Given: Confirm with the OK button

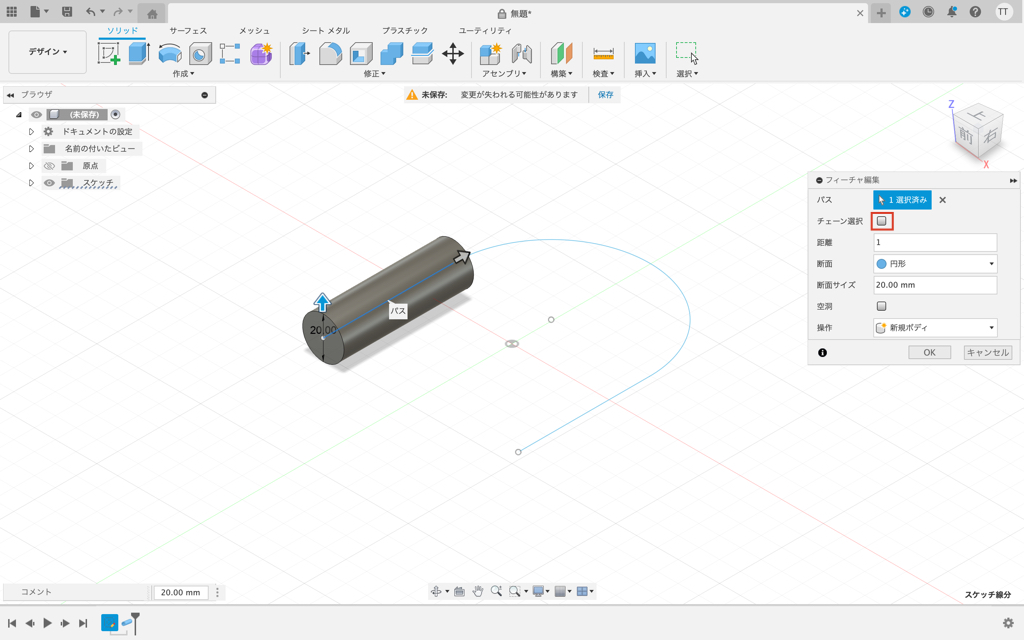Looking at the screenshot, I should point(929,353).
